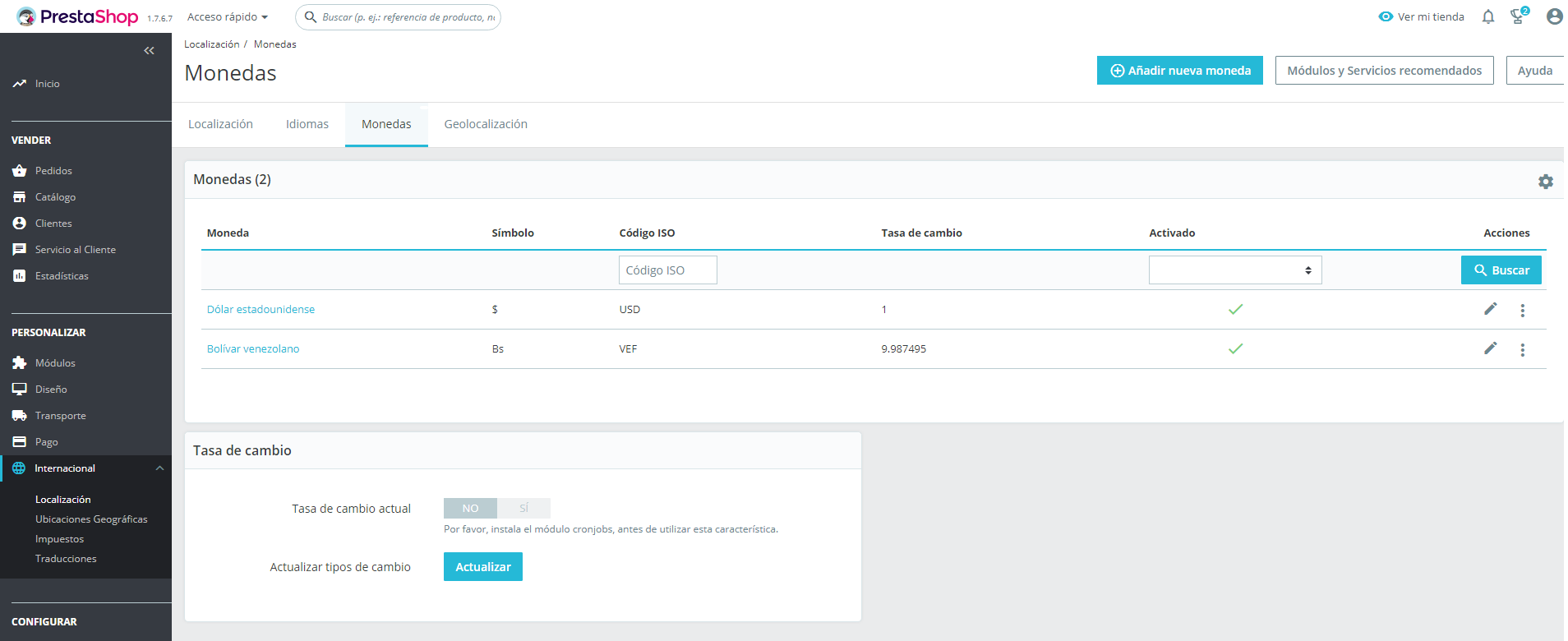
Task: Switch to the Localización tab
Action: coord(220,124)
